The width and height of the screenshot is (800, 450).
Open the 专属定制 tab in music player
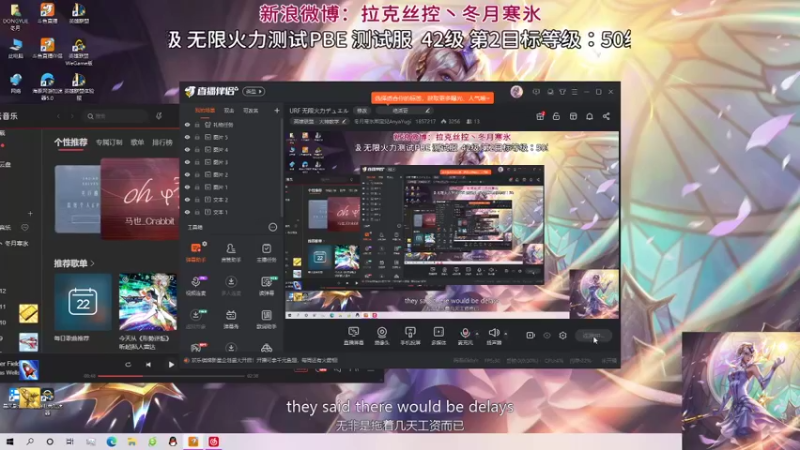109,142
